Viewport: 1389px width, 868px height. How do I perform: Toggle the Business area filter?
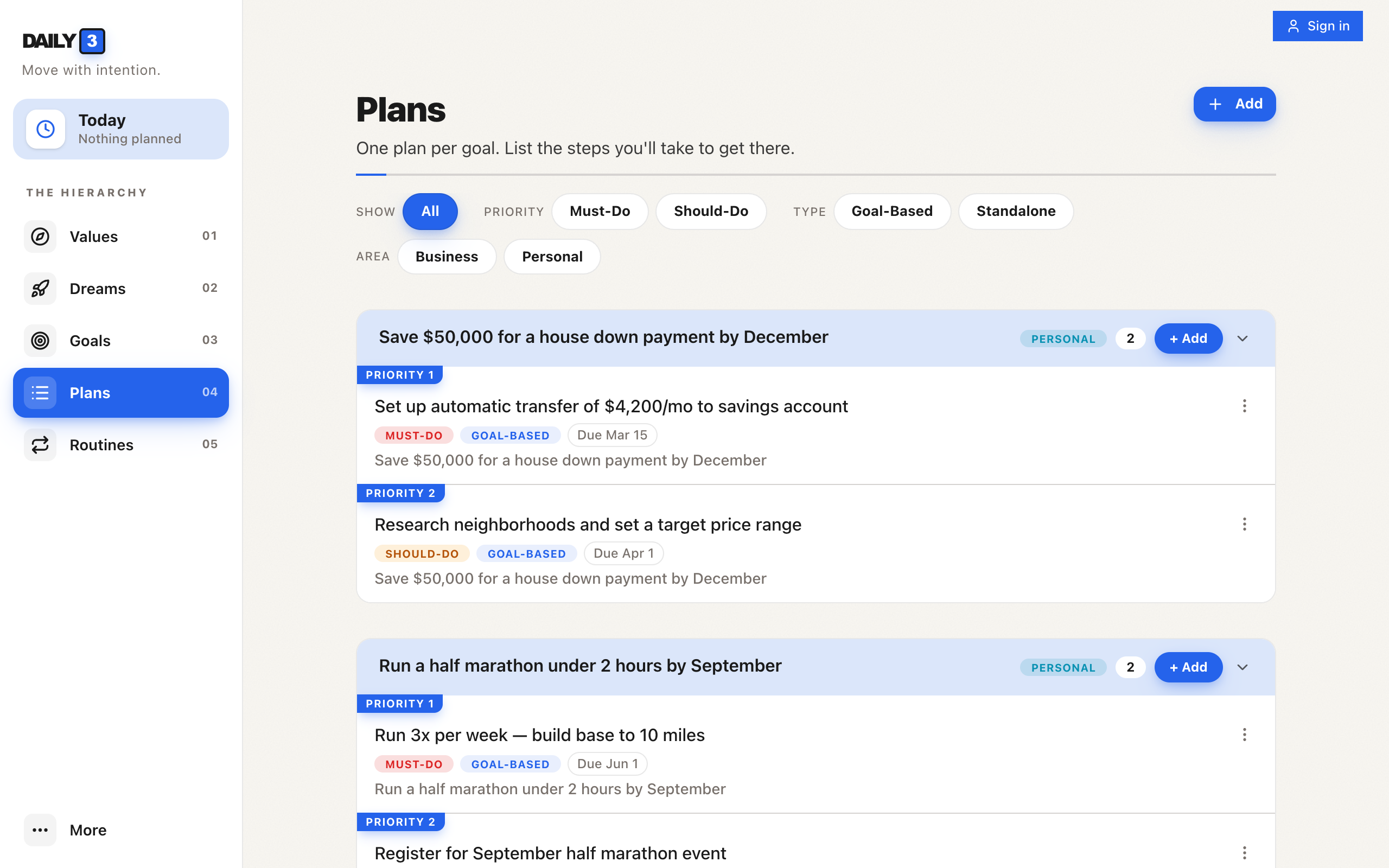pos(447,257)
